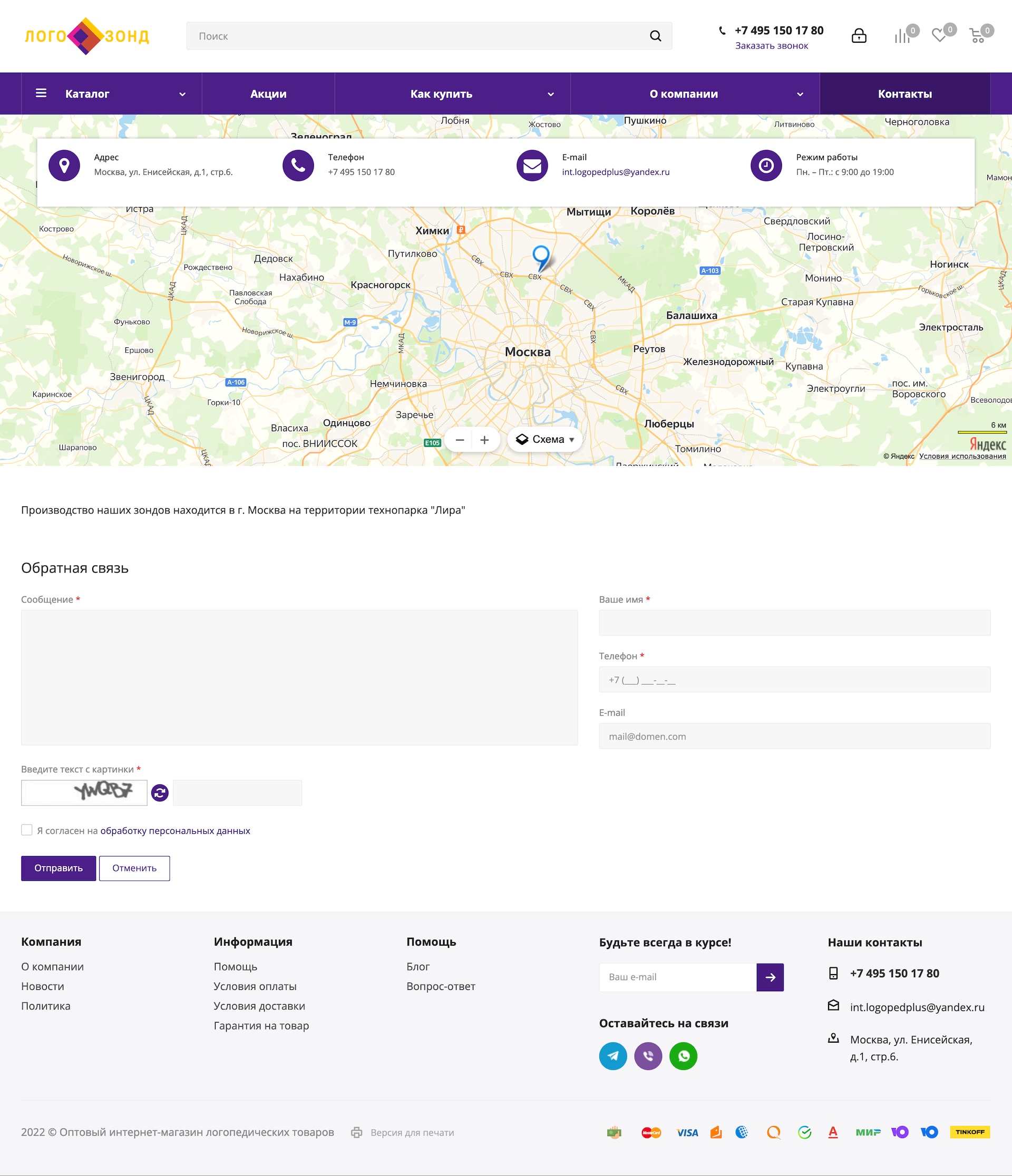The image size is (1012, 1176).
Task: Open the comparison chart icon
Action: point(901,36)
